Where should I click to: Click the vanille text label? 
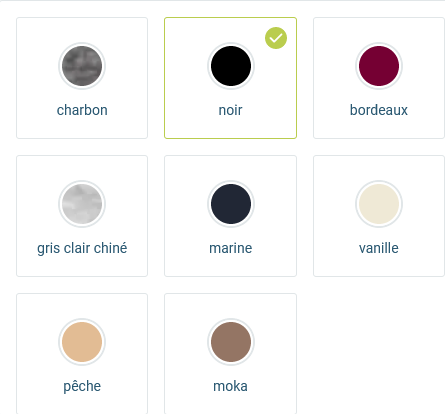(x=379, y=248)
